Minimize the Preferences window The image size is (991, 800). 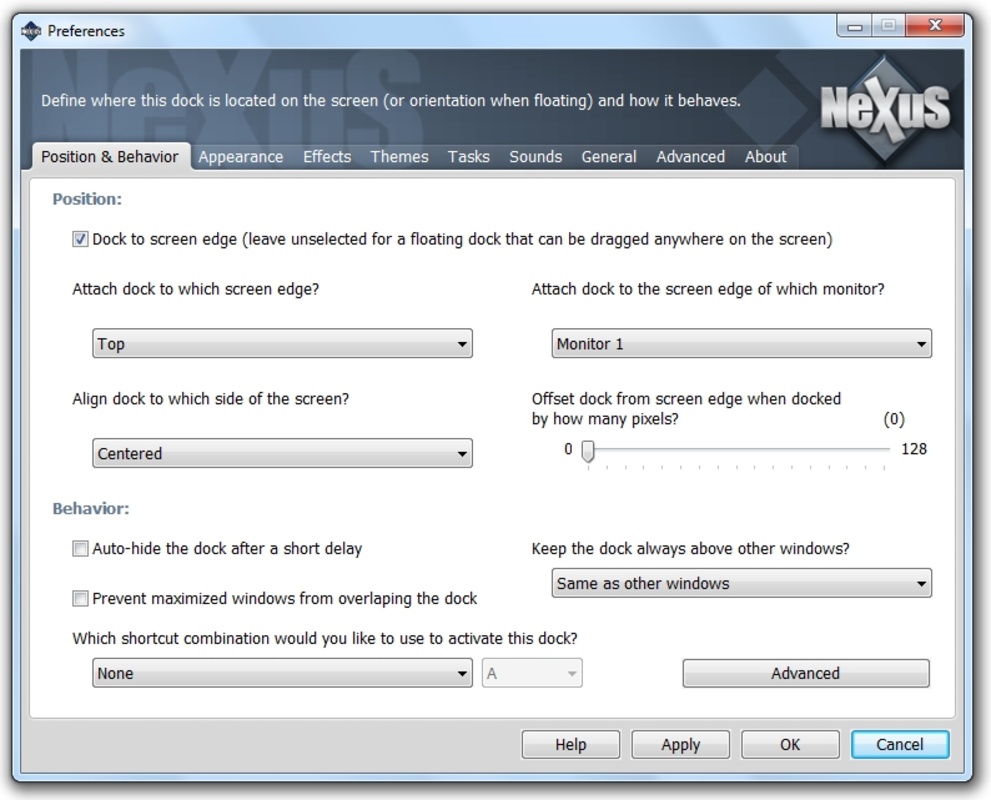[854, 27]
